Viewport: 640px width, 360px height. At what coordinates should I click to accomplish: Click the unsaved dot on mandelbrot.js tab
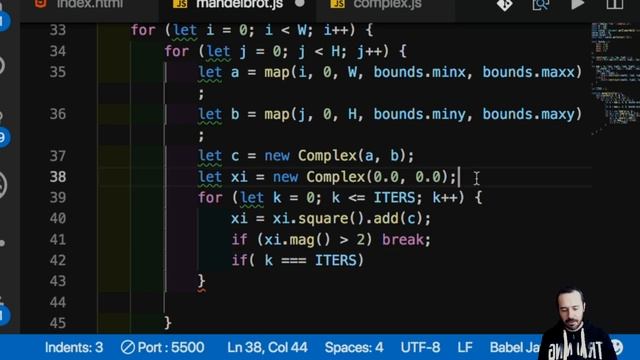pos(300,3)
